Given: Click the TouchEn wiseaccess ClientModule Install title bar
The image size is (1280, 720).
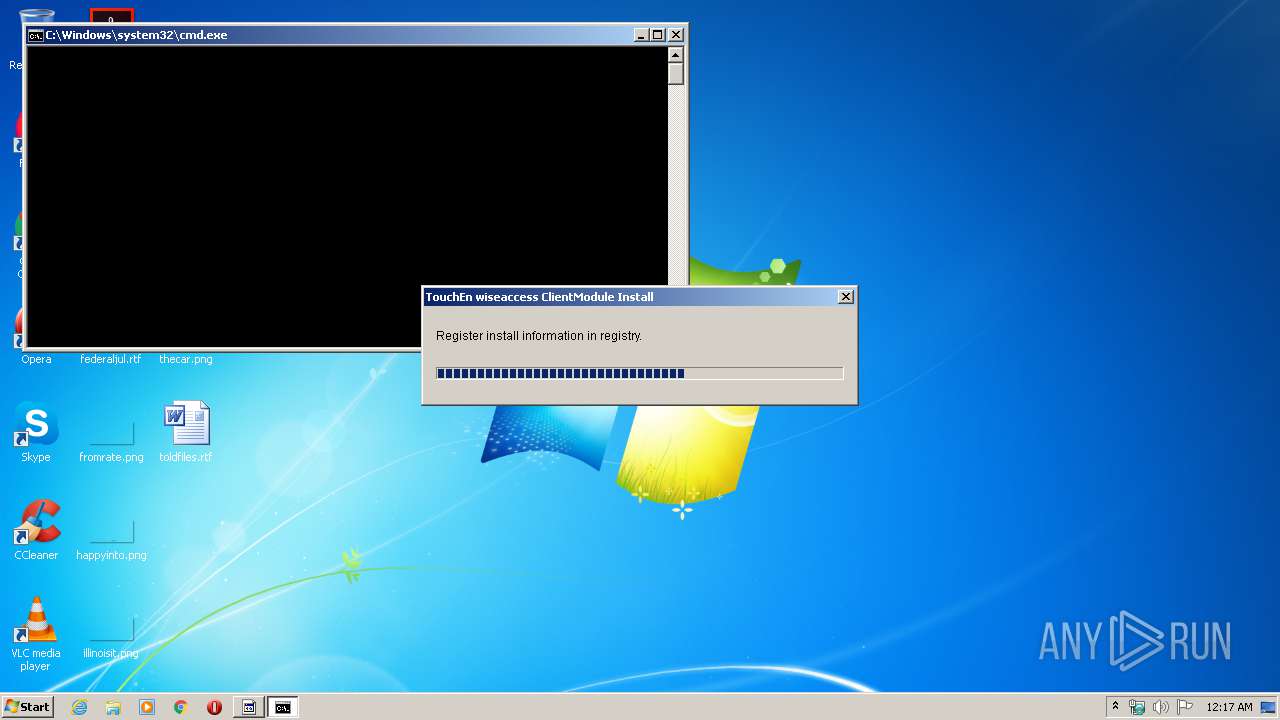Looking at the screenshot, I should click(x=630, y=297).
